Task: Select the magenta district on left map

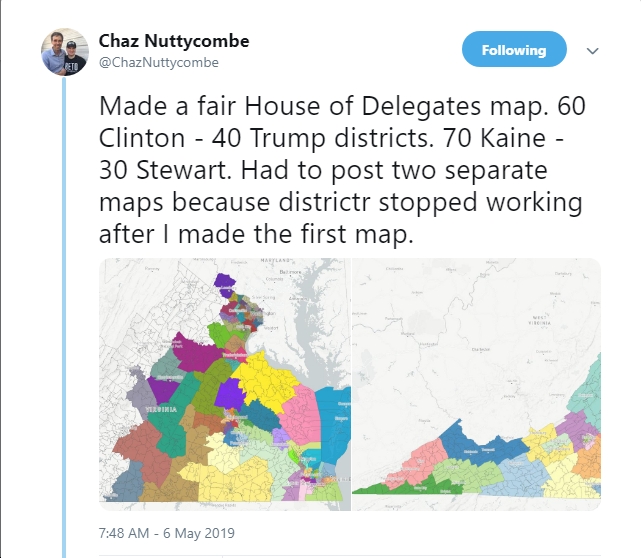Action: click(196, 354)
